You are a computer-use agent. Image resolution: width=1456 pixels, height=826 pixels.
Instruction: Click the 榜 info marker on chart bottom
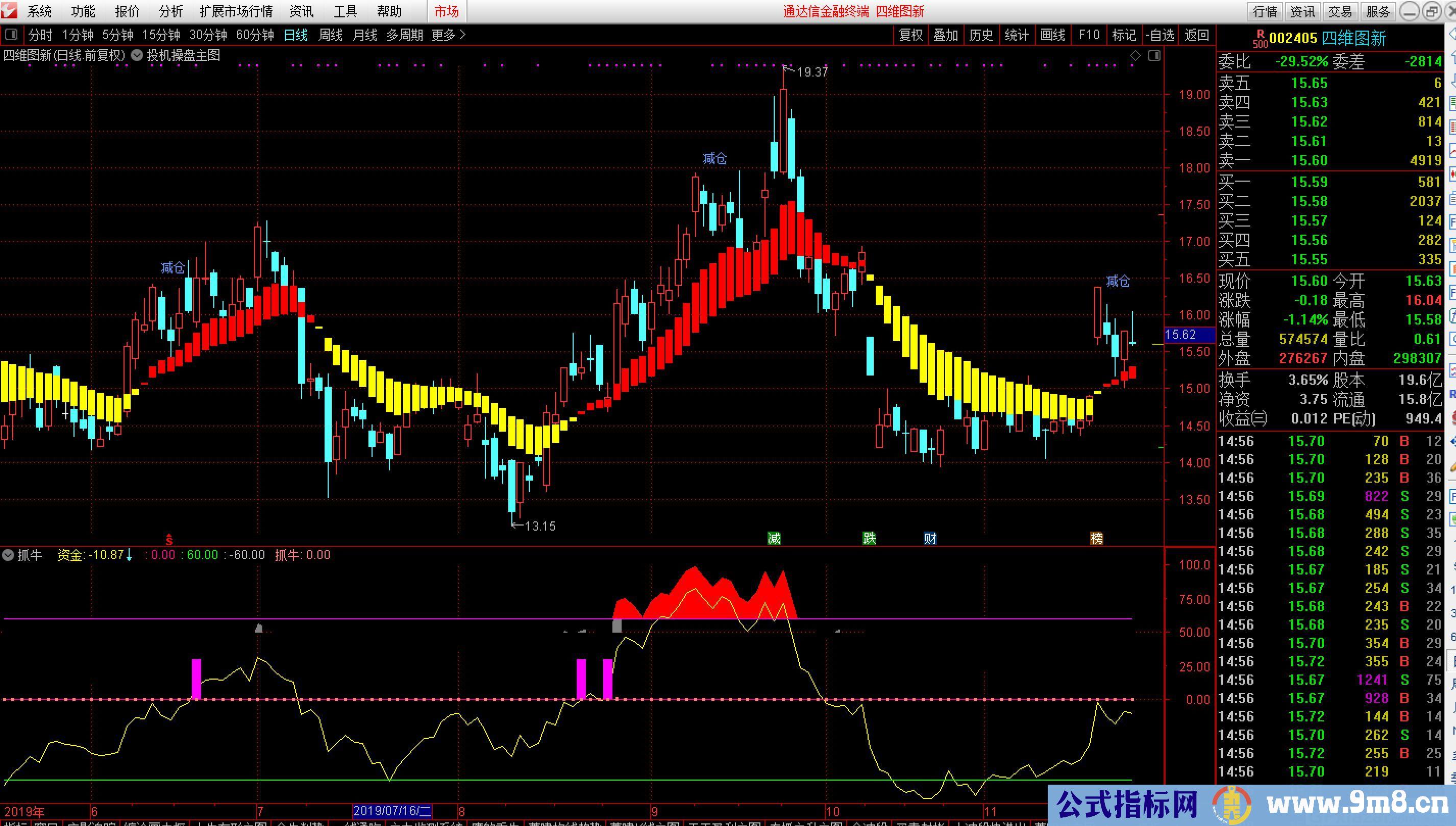coord(1096,538)
